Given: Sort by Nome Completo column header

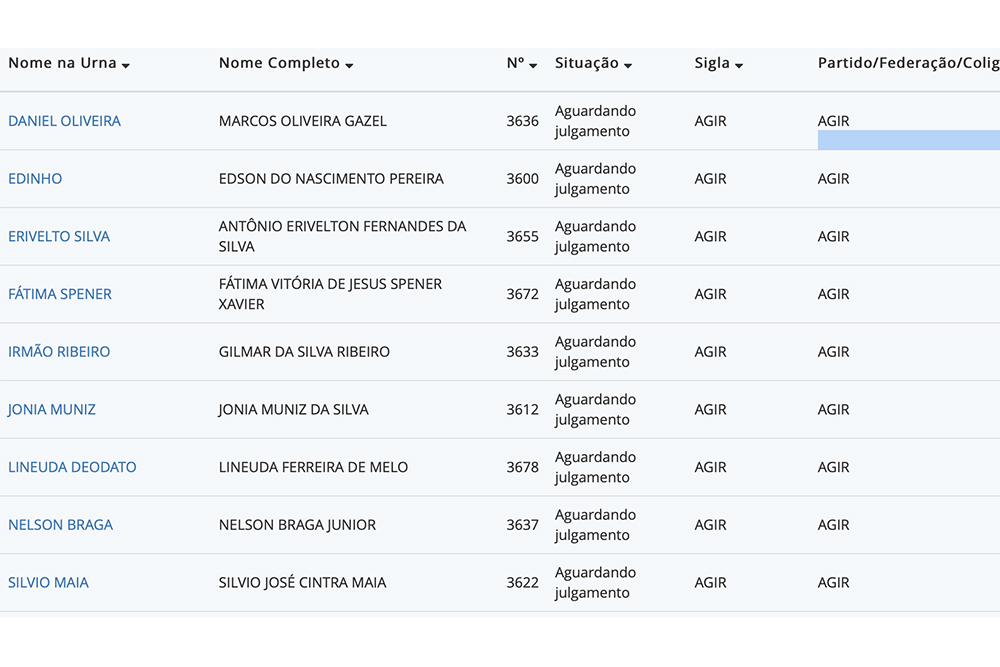Looking at the screenshot, I should (286, 63).
